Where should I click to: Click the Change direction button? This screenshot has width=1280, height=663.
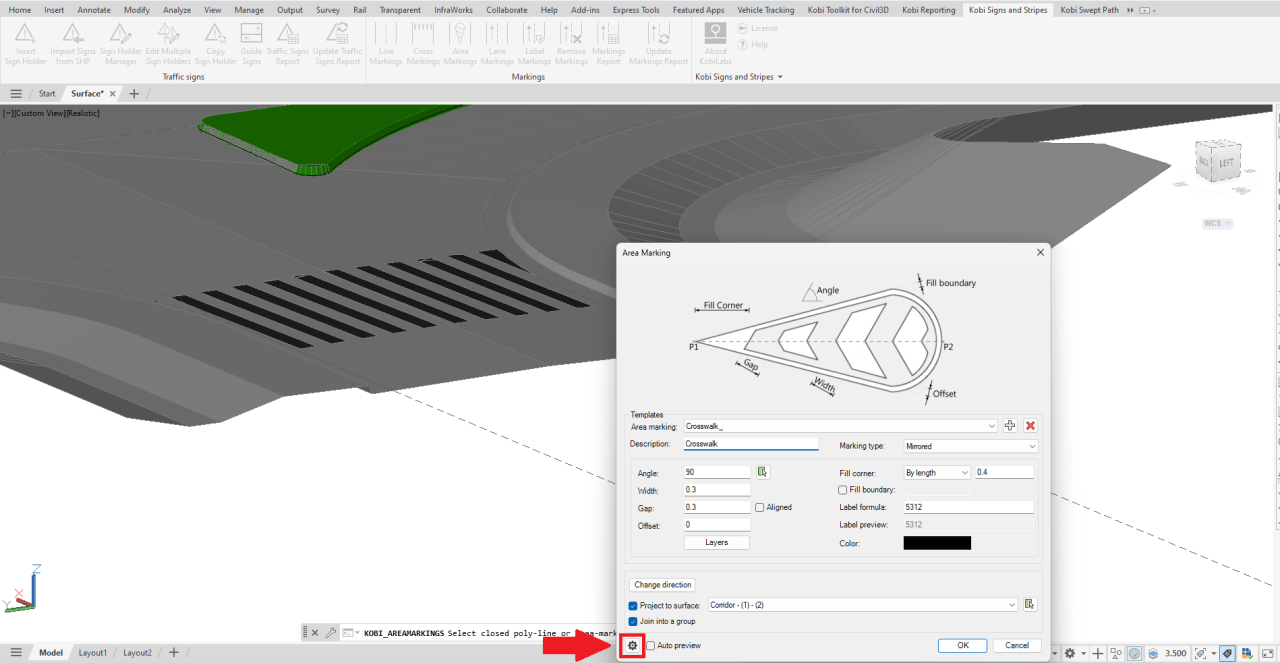pos(663,585)
